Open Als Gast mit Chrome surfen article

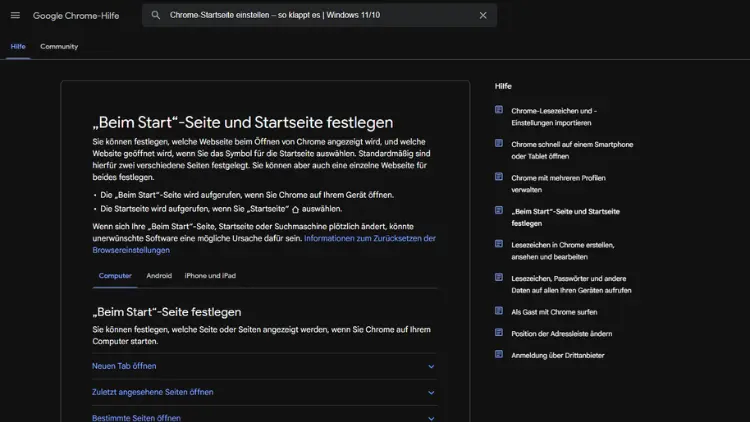pos(554,312)
